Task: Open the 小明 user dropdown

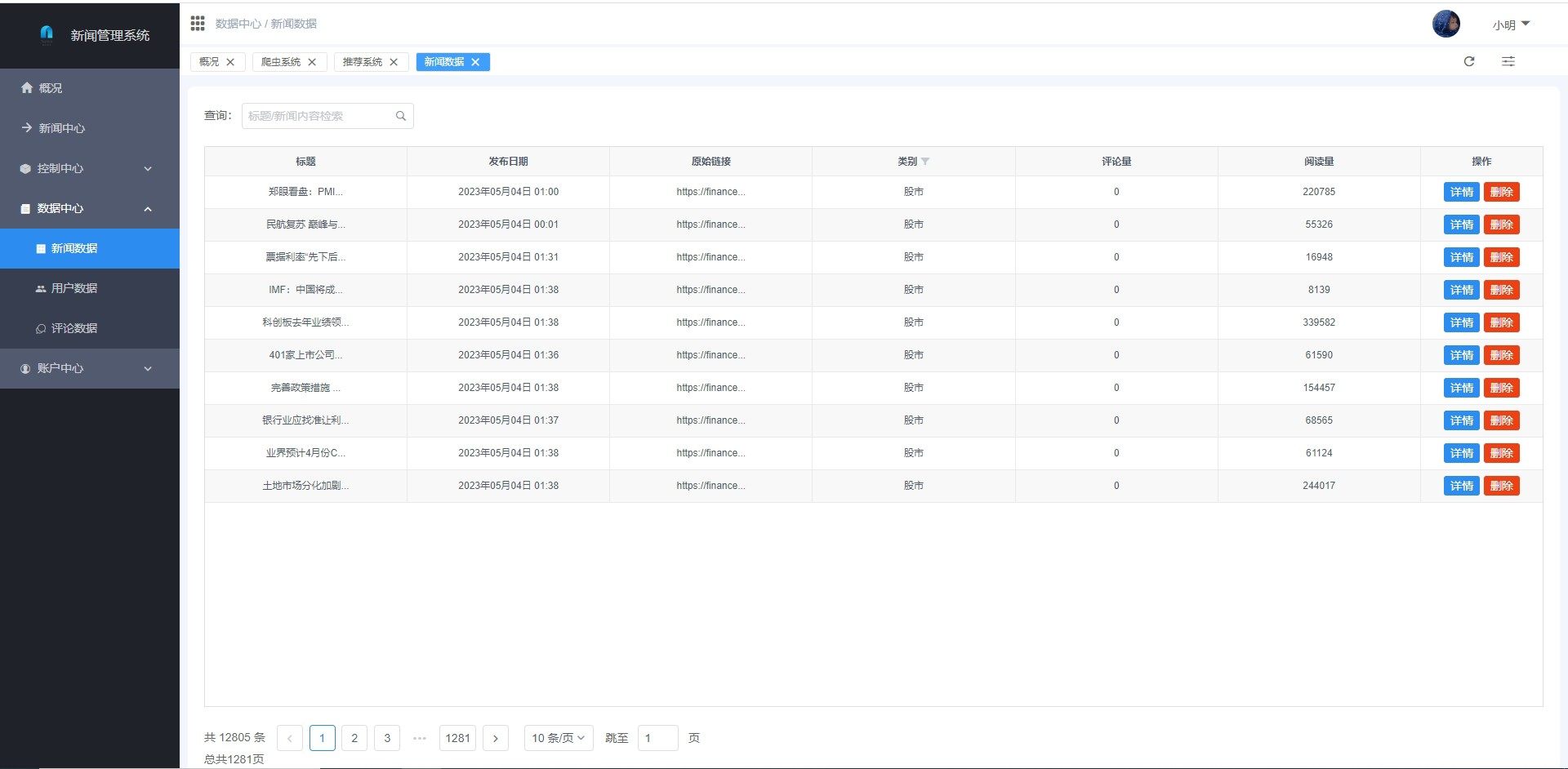Action: (1510, 24)
